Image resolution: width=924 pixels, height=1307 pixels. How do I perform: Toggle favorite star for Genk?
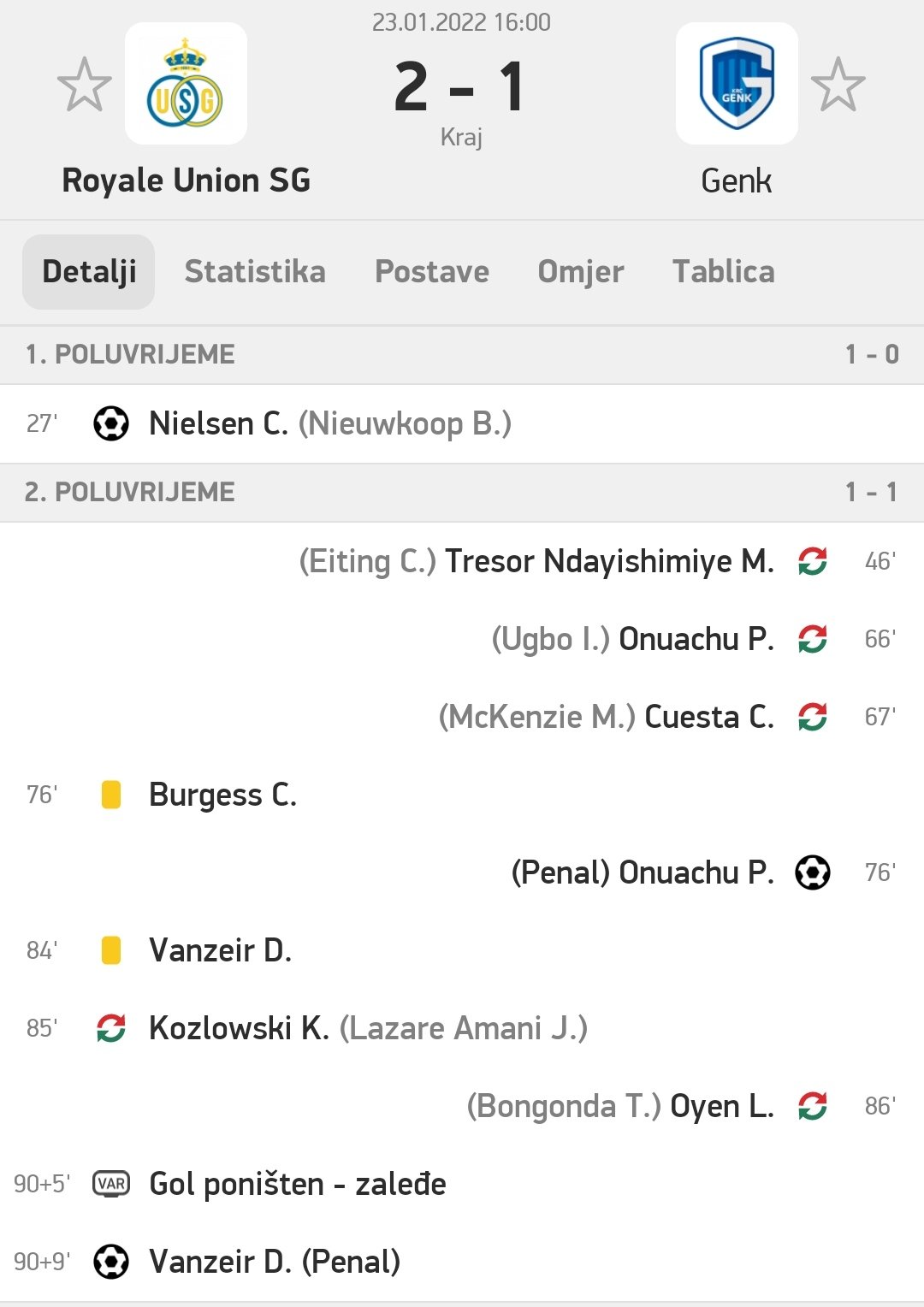click(838, 85)
